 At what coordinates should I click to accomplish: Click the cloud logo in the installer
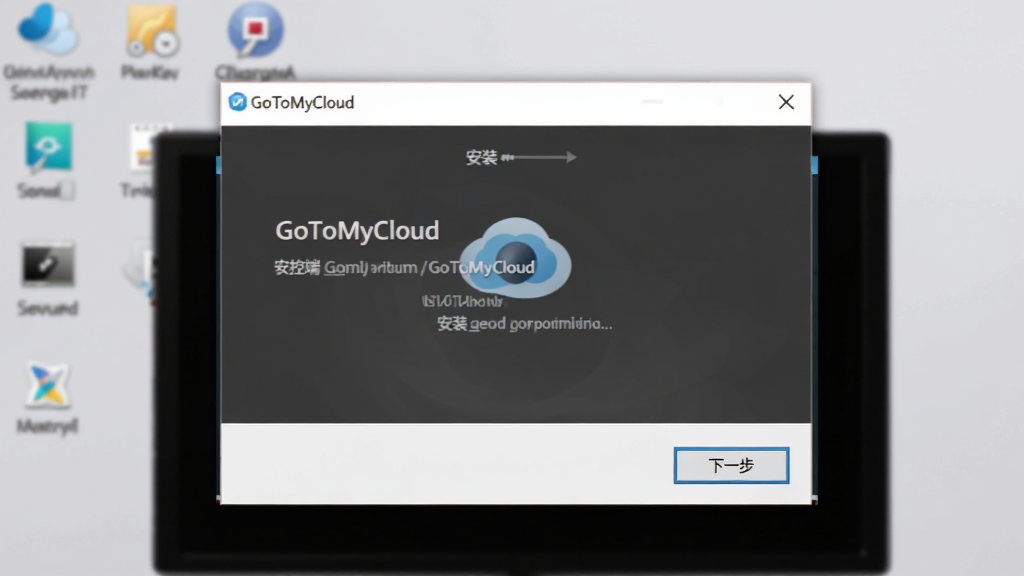(515, 257)
